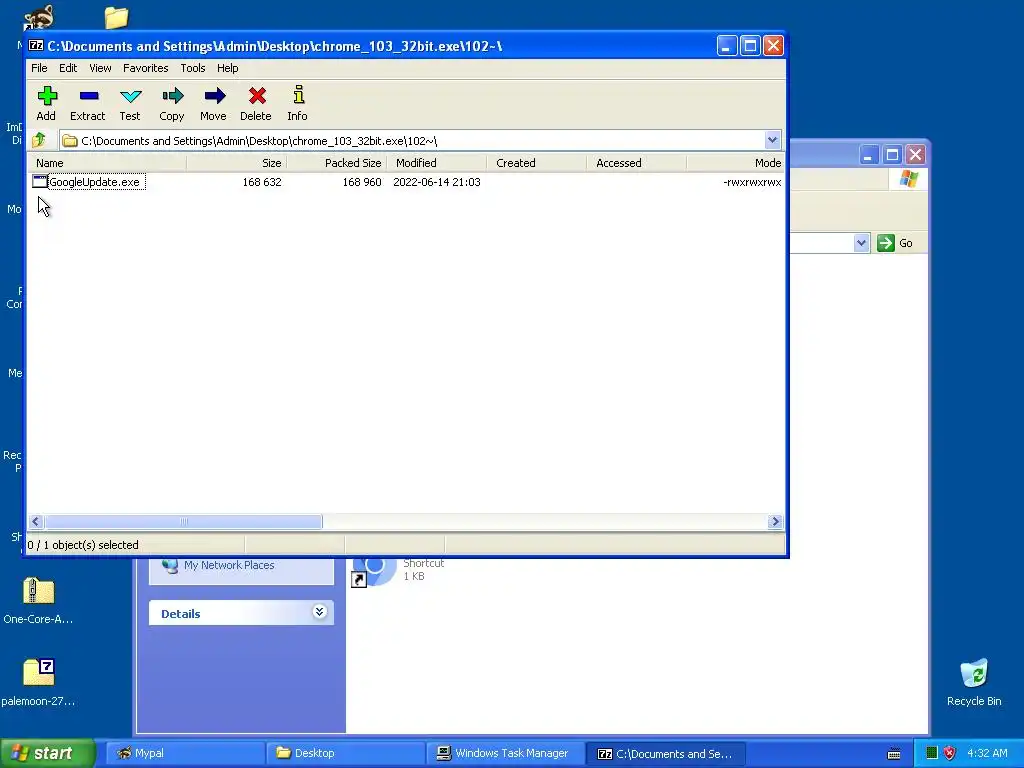
Task: Click the Move toolbar icon
Action: tap(214, 96)
